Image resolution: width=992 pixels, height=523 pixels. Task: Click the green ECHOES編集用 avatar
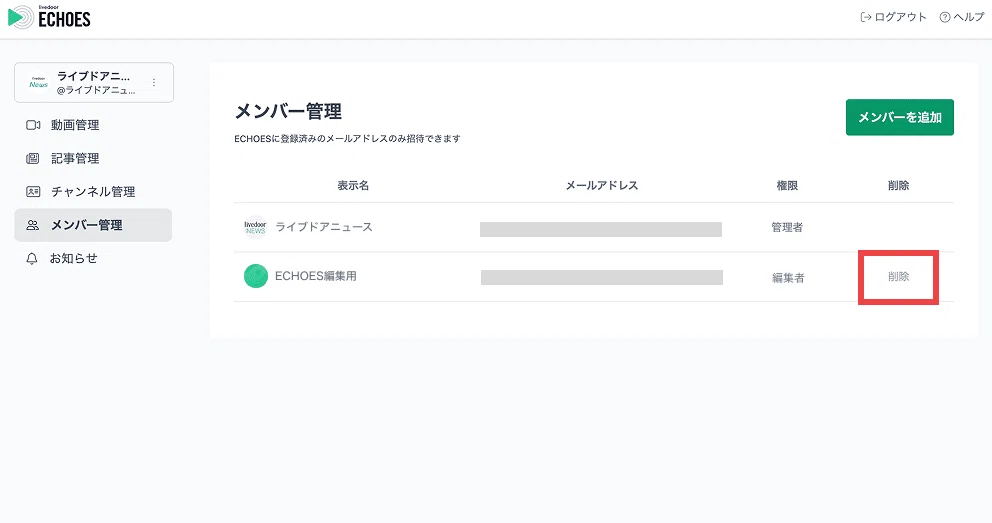click(x=256, y=276)
